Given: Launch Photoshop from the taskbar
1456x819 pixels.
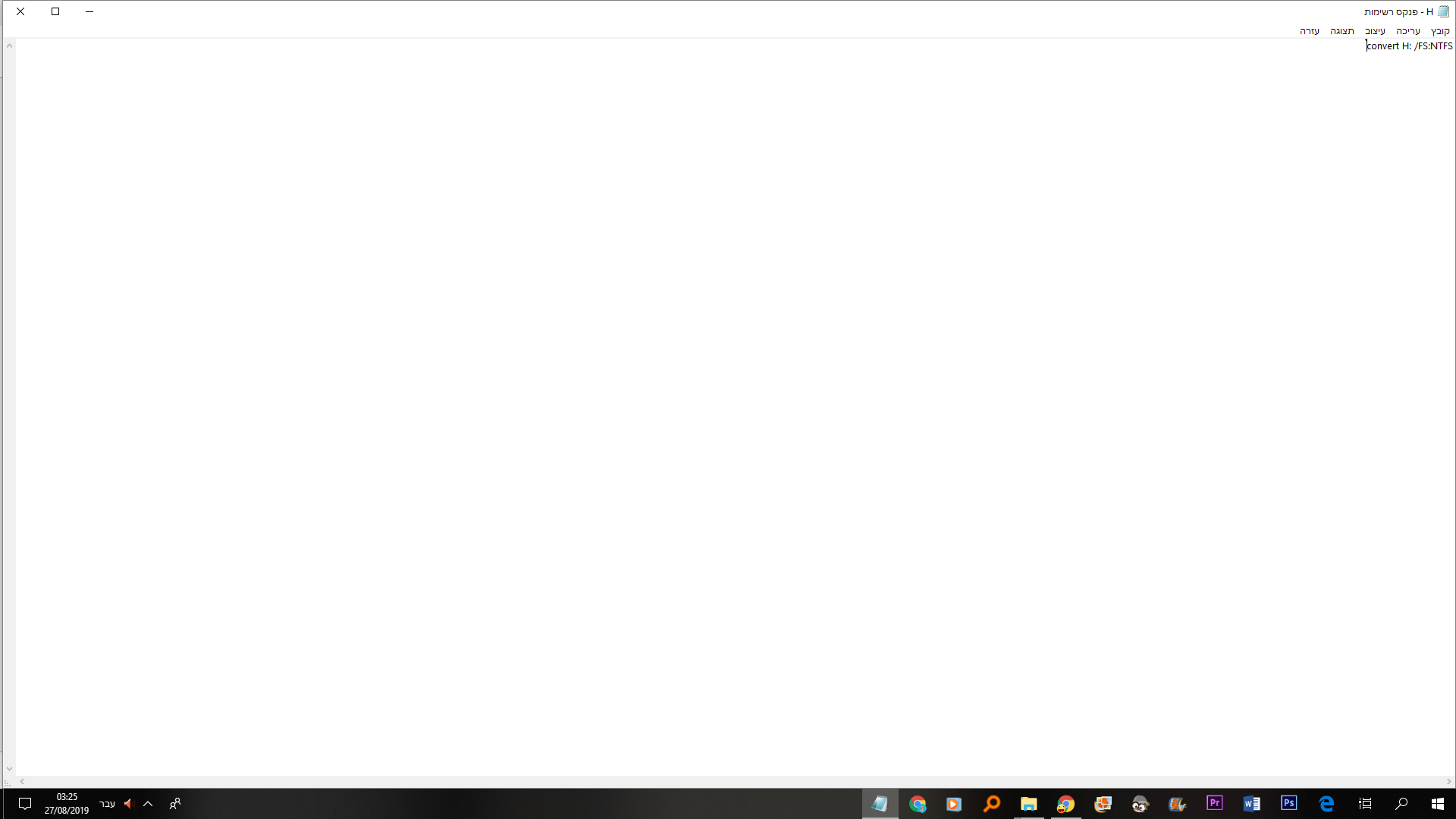Looking at the screenshot, I should click(1288, 803).
